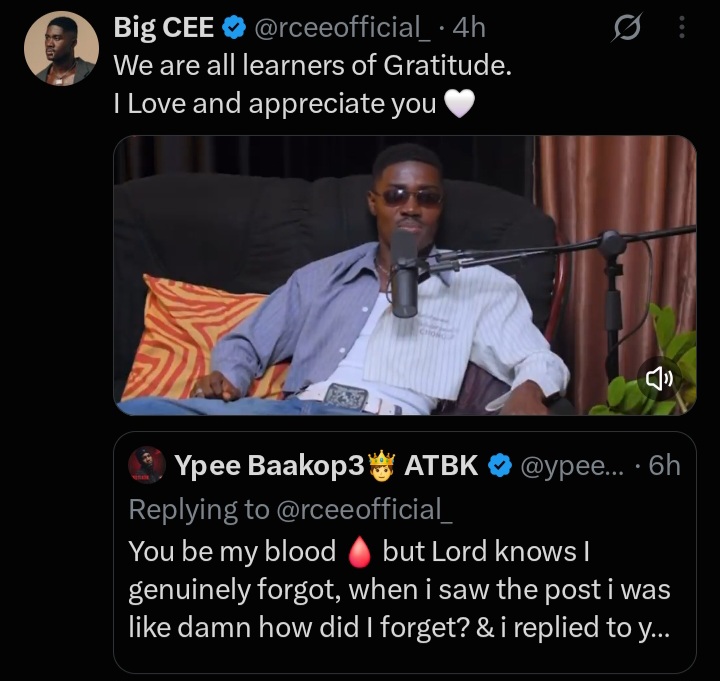The height and width of the screenshot is (681, 720).
Task: Open the @rceeofficial_ handle link
Action: coord(342,28)
